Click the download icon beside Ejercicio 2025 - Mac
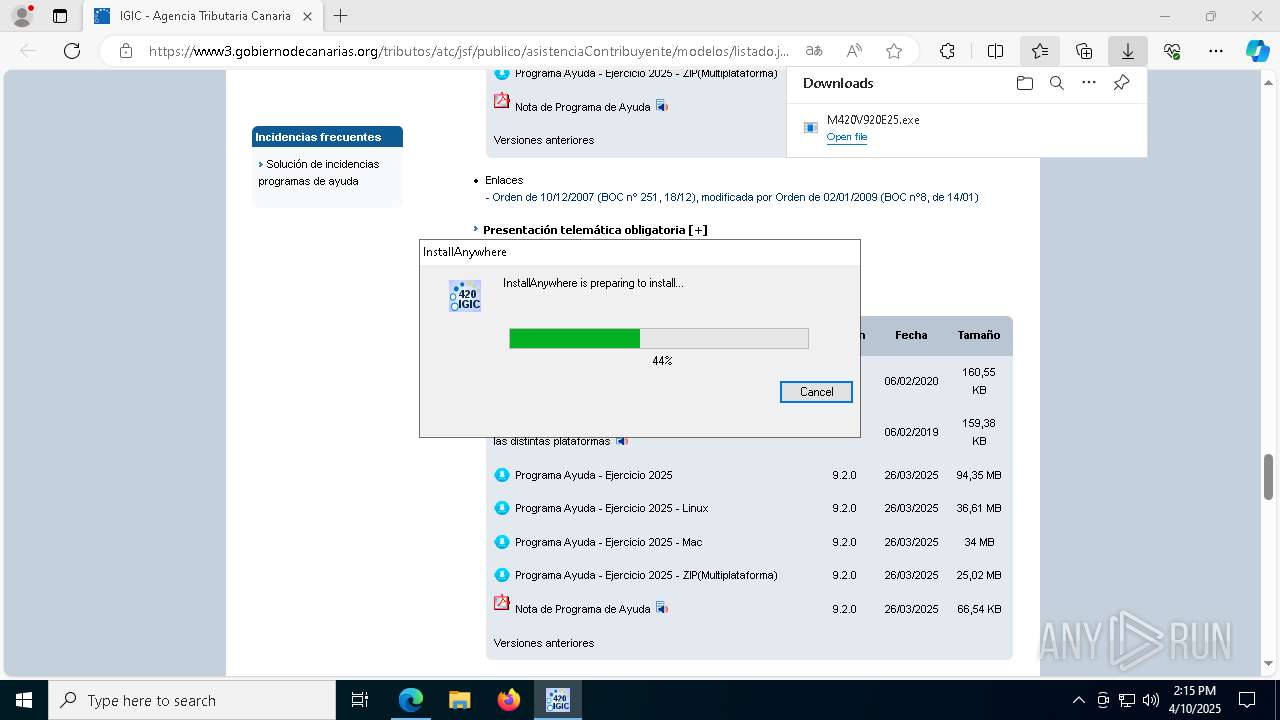Image resolution: width=1280 pixels, height=720 pixels. click(x=502, y=542)
